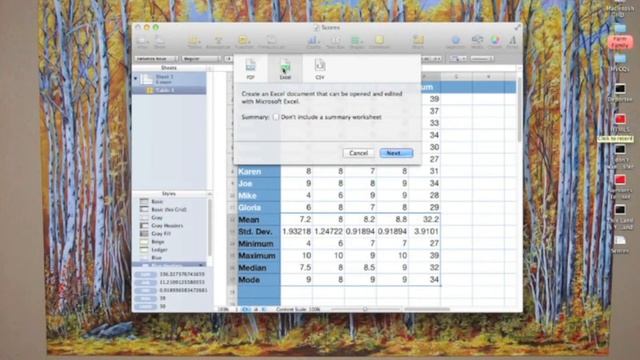Select the cell showing 1.24722
This screenshot has width=640, height=360.
328,231
